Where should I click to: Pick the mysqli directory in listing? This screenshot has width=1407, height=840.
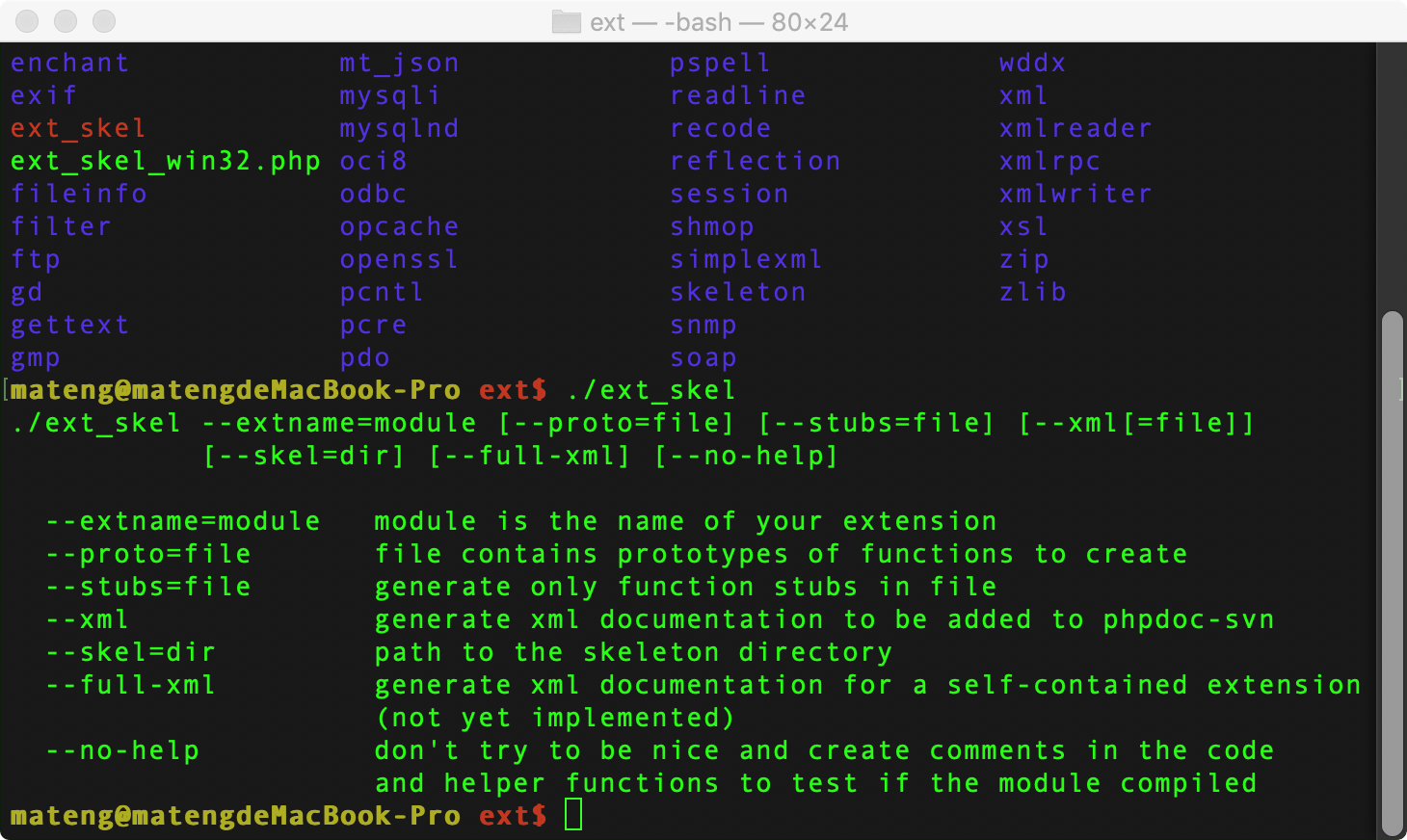(390, 95)
